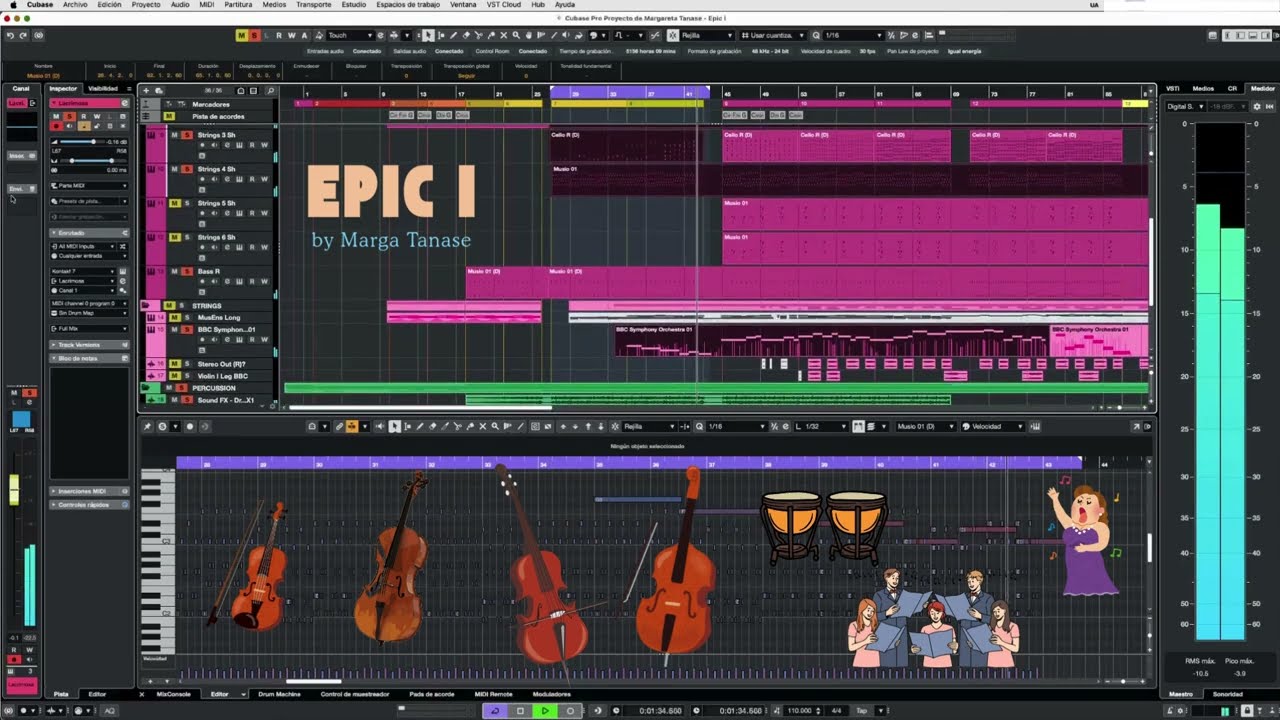This screenshot has height=720, width=1280.
Task: Mute the Strings 3 Sh track
Action: (174, 135)
